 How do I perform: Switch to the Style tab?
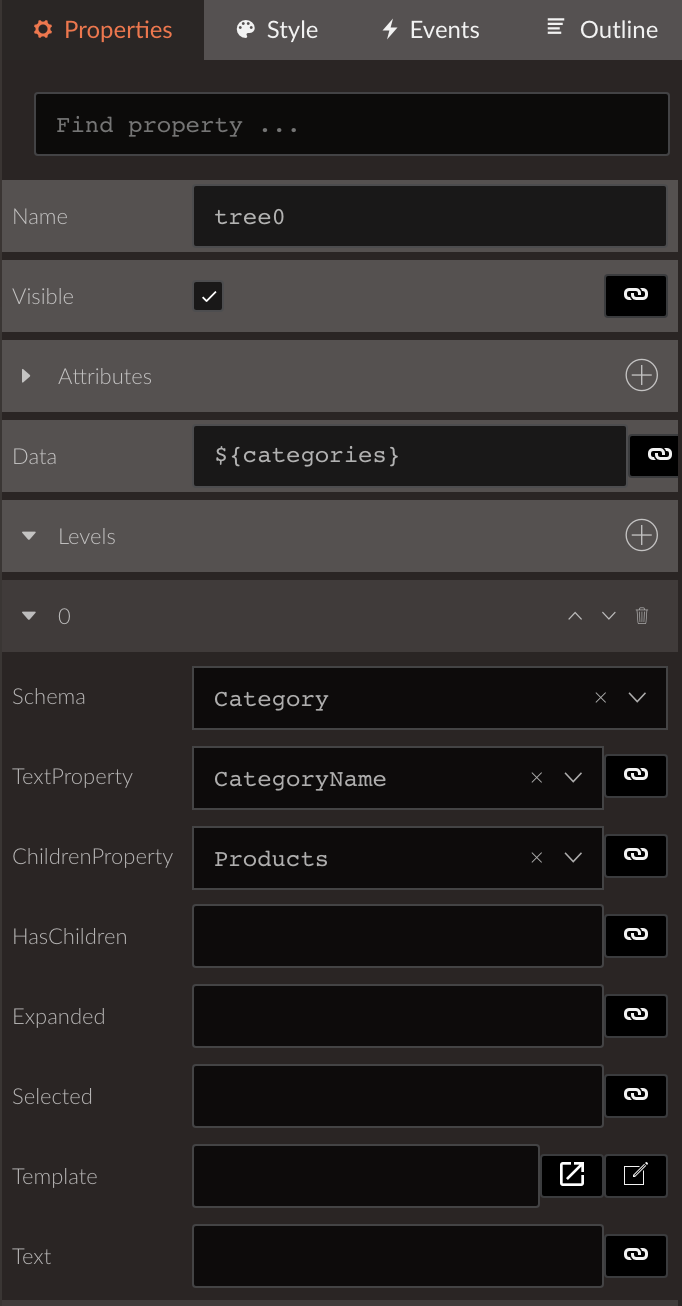(277, 30)
